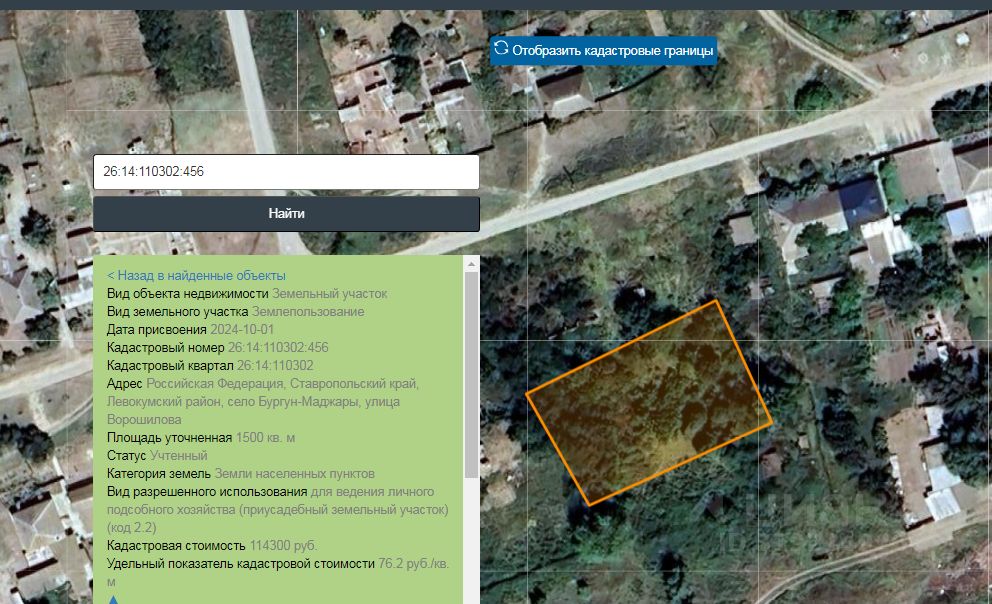Click category value 'Земли населенных пунктов'

click(x=294, y=474)
